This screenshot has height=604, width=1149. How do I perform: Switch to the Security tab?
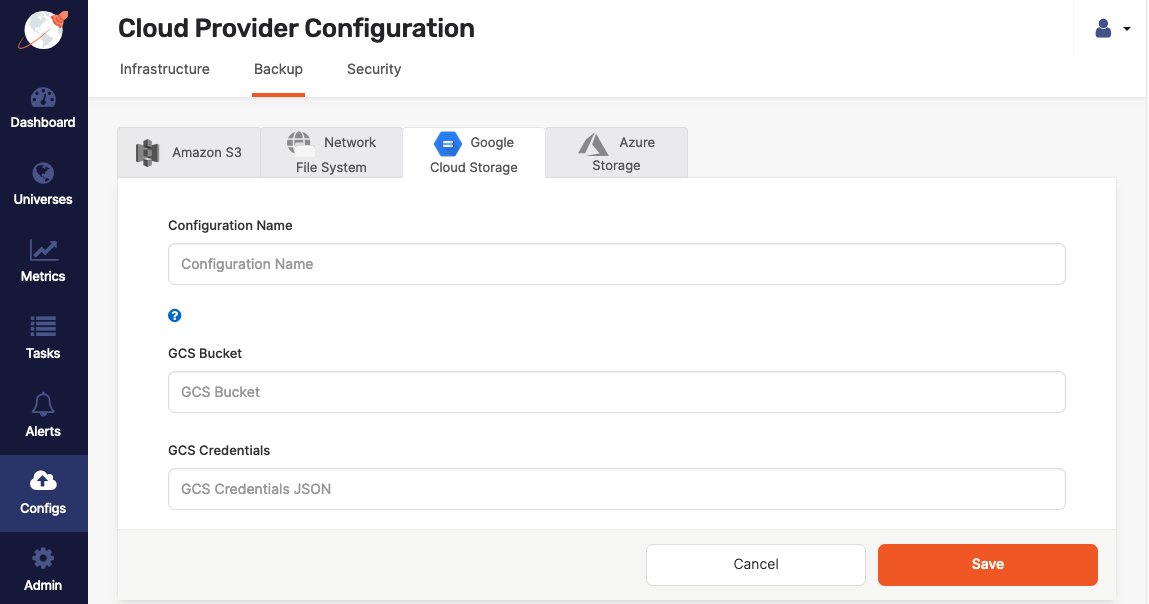[374, 69]
